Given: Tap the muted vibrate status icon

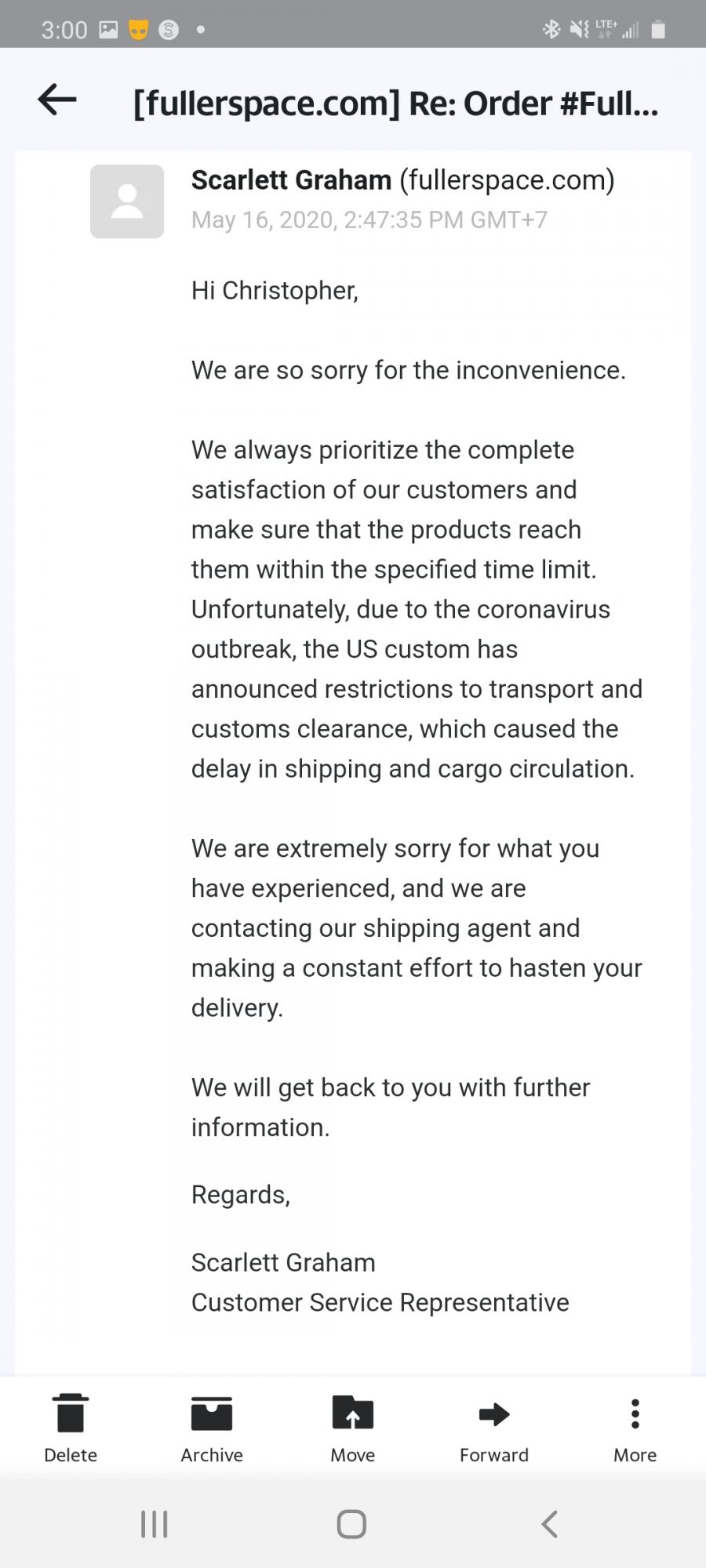Looking at the screenshot, I should coord(579,30).
